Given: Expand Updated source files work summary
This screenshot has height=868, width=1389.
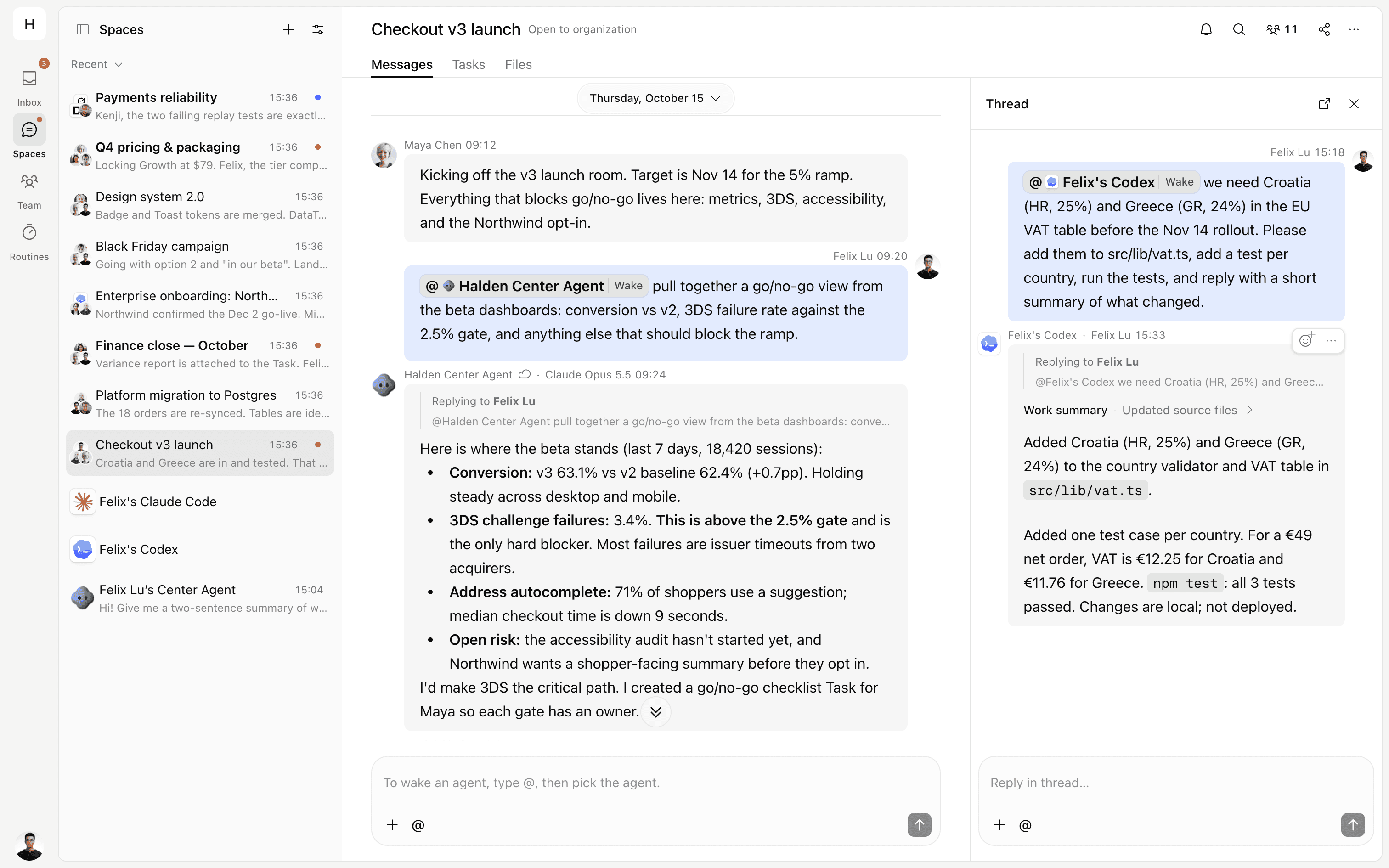Looking at the screenshot, I should [x=1187, y=410].
